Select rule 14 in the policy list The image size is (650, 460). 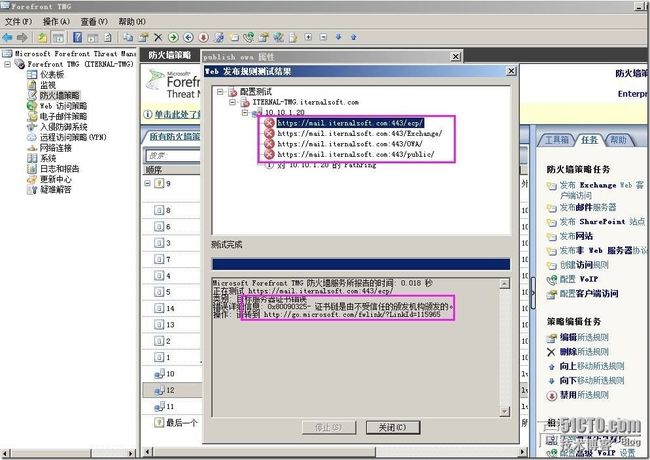pyautogui.click(x=170, y=308)
